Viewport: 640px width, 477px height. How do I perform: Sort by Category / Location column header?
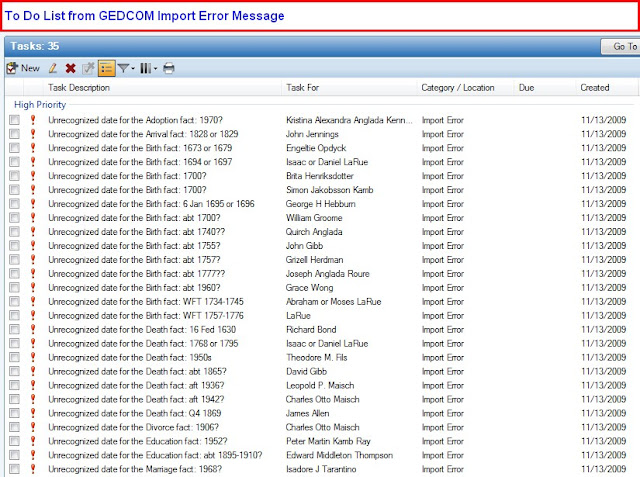458,88
